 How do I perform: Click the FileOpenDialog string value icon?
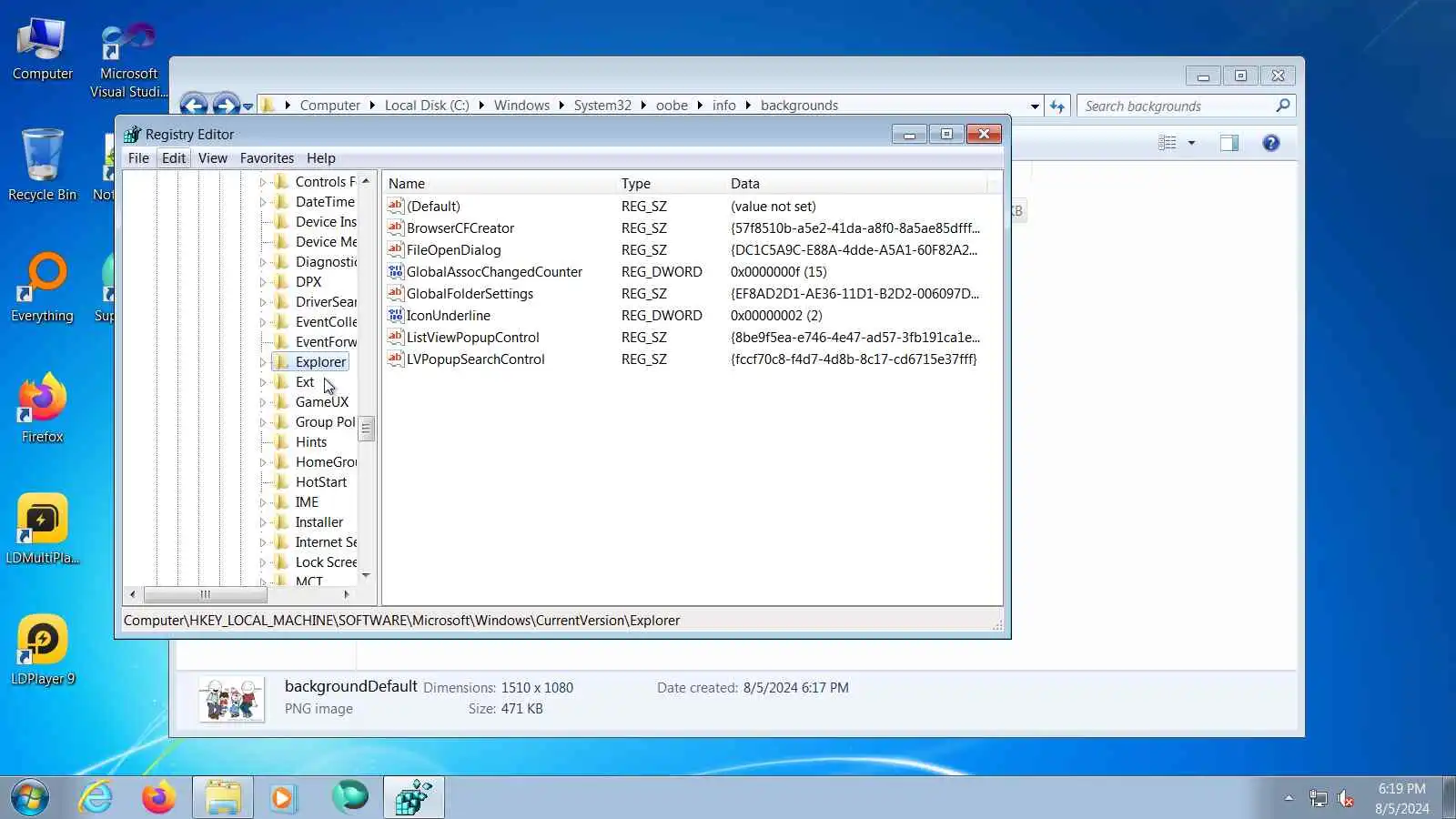tap(395, 249)
